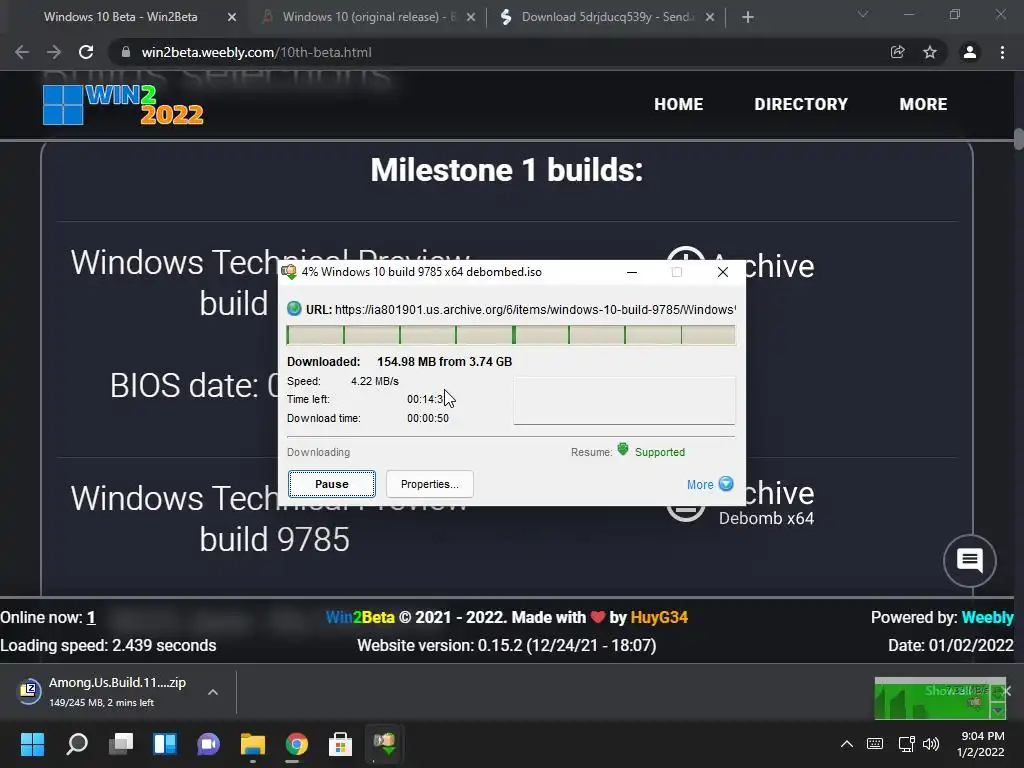Switch to Google Chrome on the taskbar

click(296, 744)
